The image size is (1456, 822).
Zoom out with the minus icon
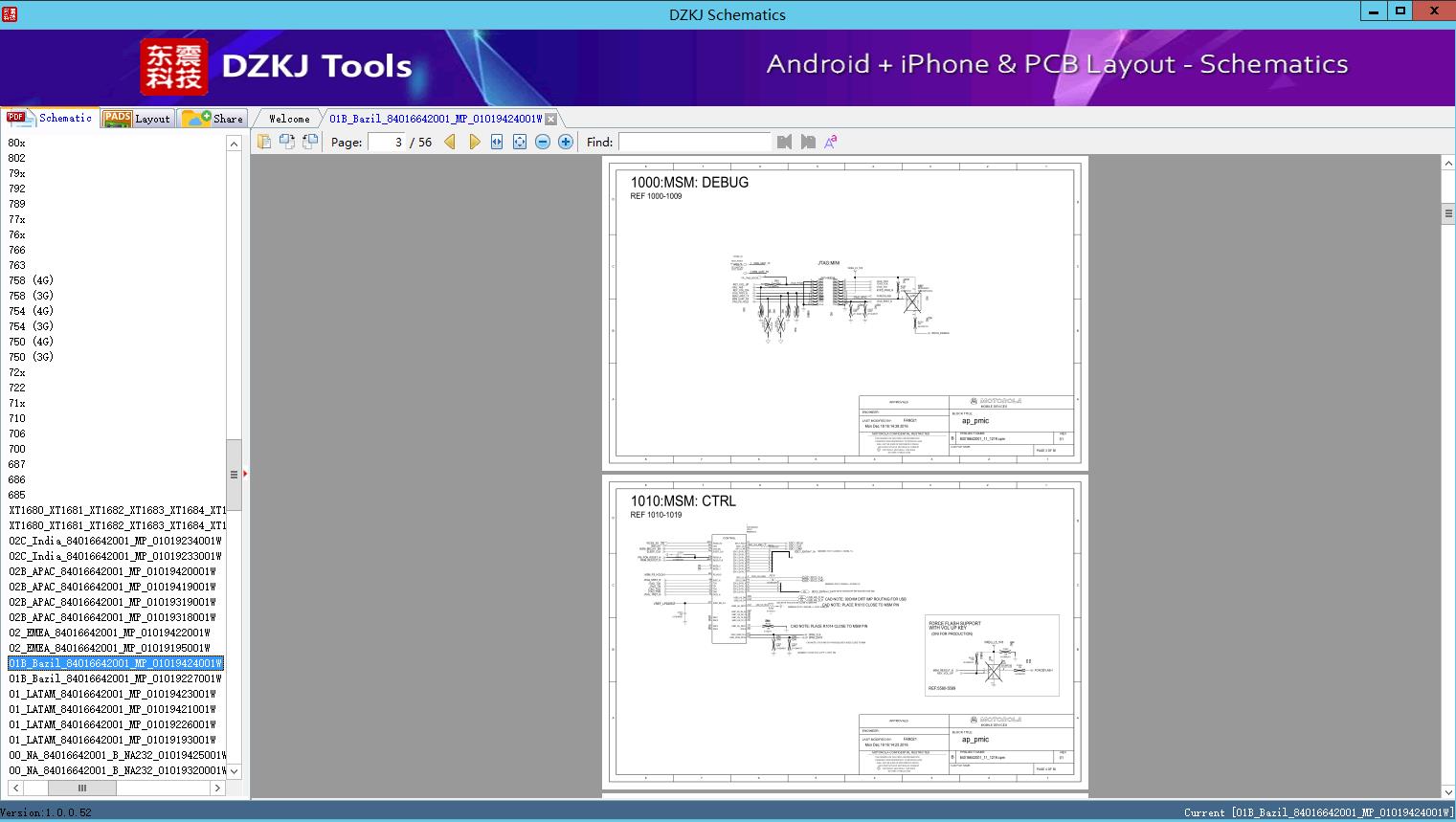click(x=543, y=142)
